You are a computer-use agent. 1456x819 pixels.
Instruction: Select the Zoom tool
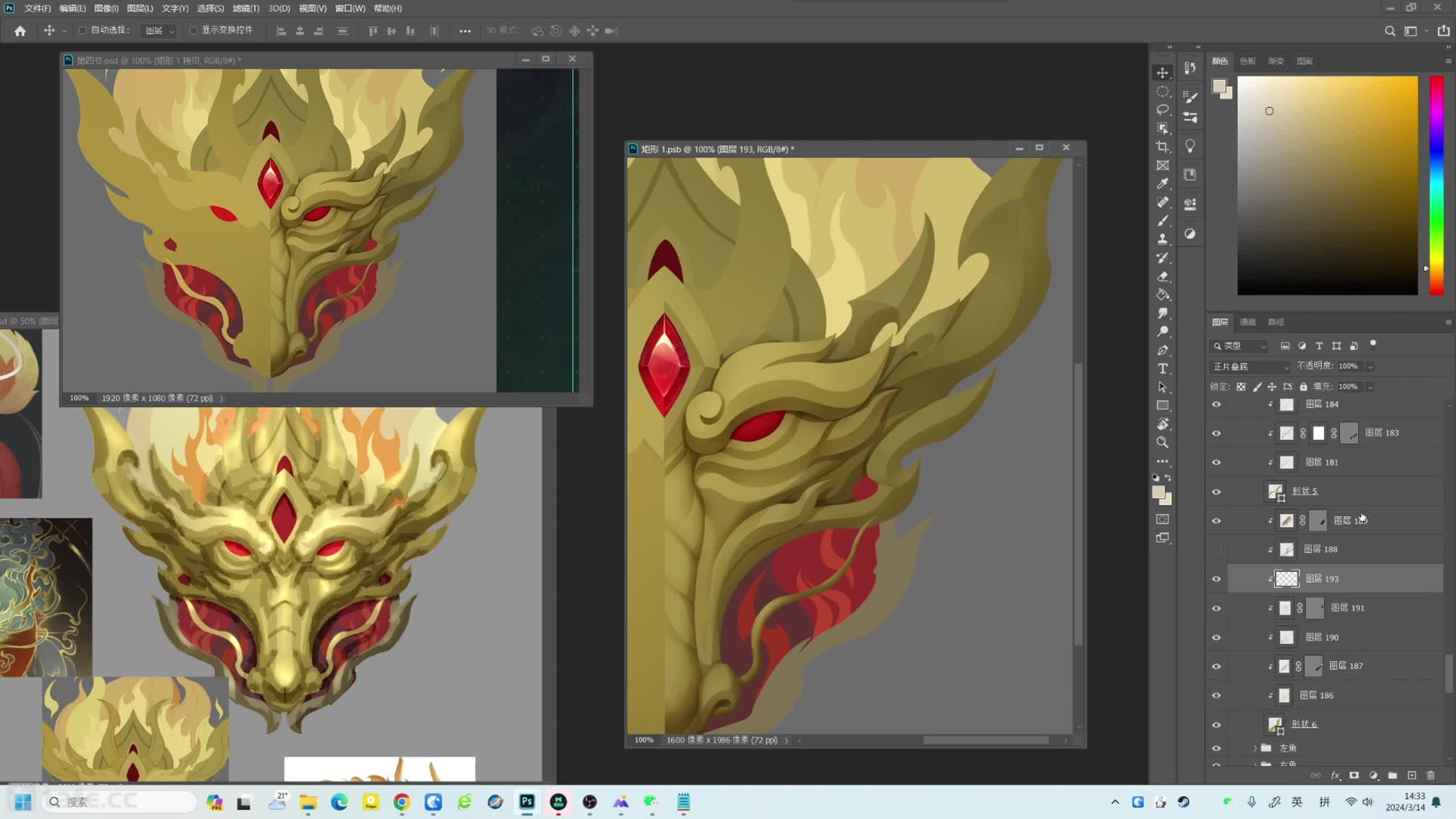pos(1163,442)
